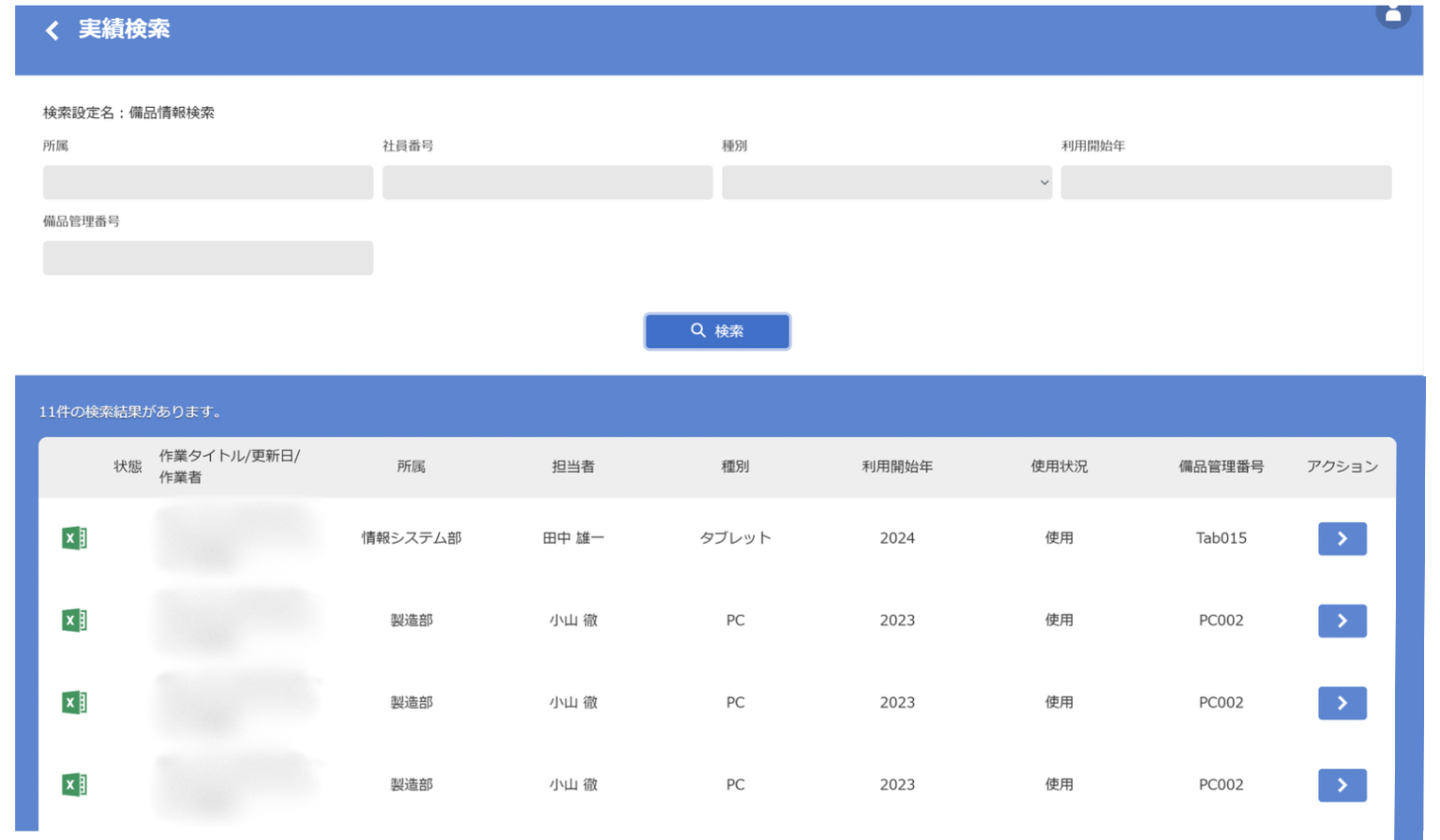Image resolution: width=1440 pixels, height=840 pixels.
Task: Click the magnifying glass inside the 検索 button
Action: pyautogui.click(x=697, y=331)
